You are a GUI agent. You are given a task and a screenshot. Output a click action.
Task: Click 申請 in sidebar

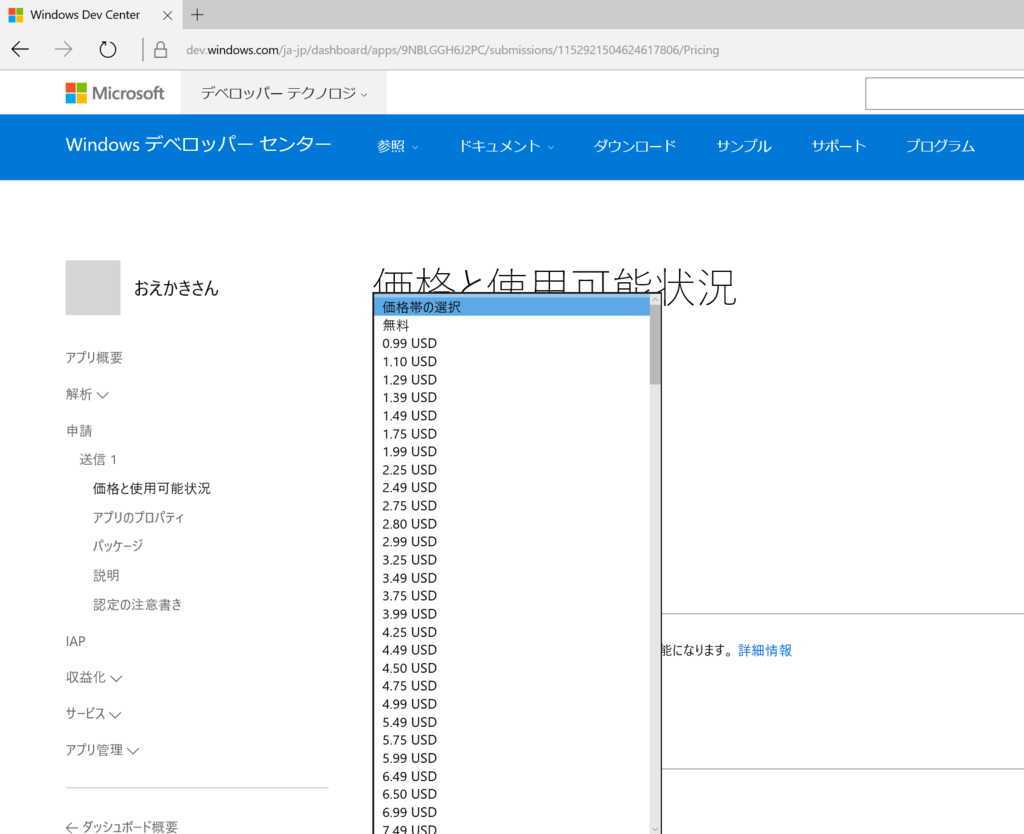(x=79, y=430)
